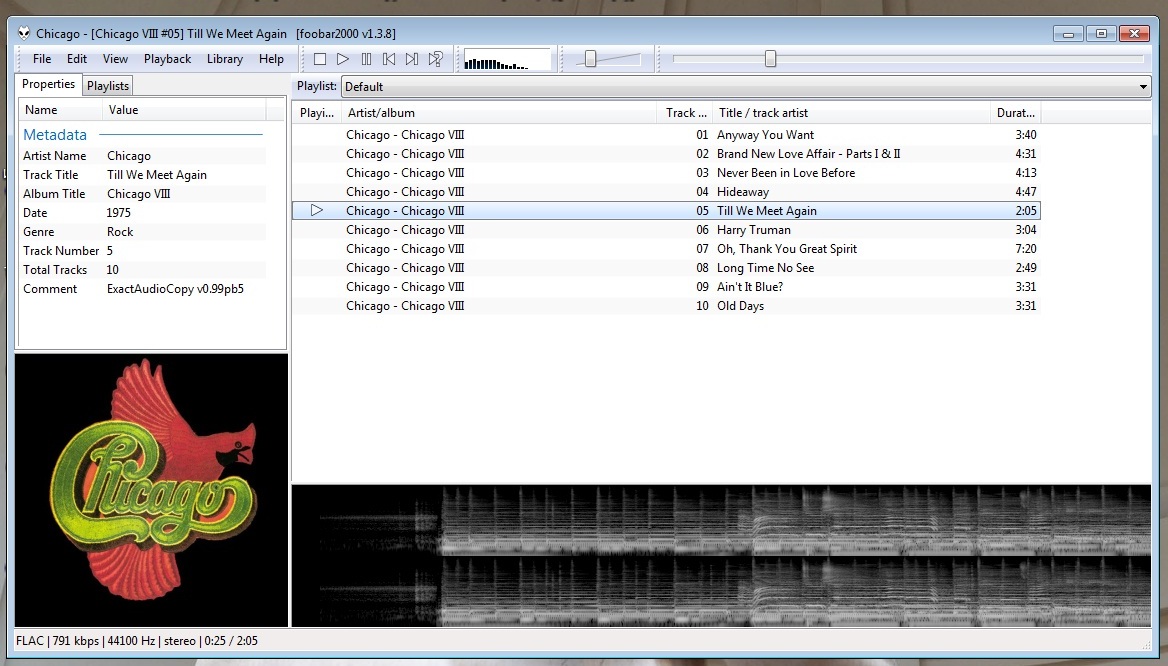The image size is (1168, 666).
Task: Click the spectrogram visualization panel
Action: [x=720, y=556]
